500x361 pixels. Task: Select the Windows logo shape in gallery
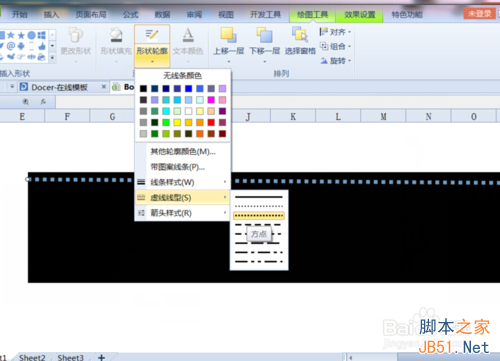42,35
